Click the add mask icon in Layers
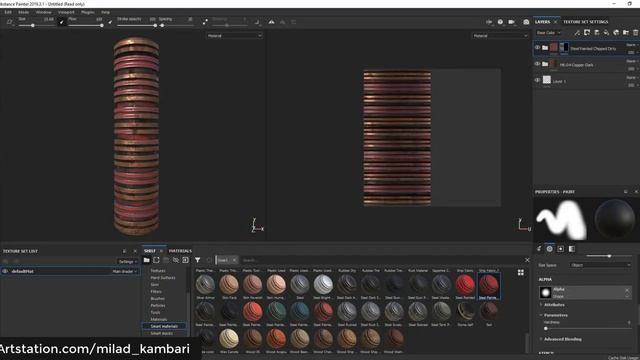640x360 pixels. (x=587, y=33)
